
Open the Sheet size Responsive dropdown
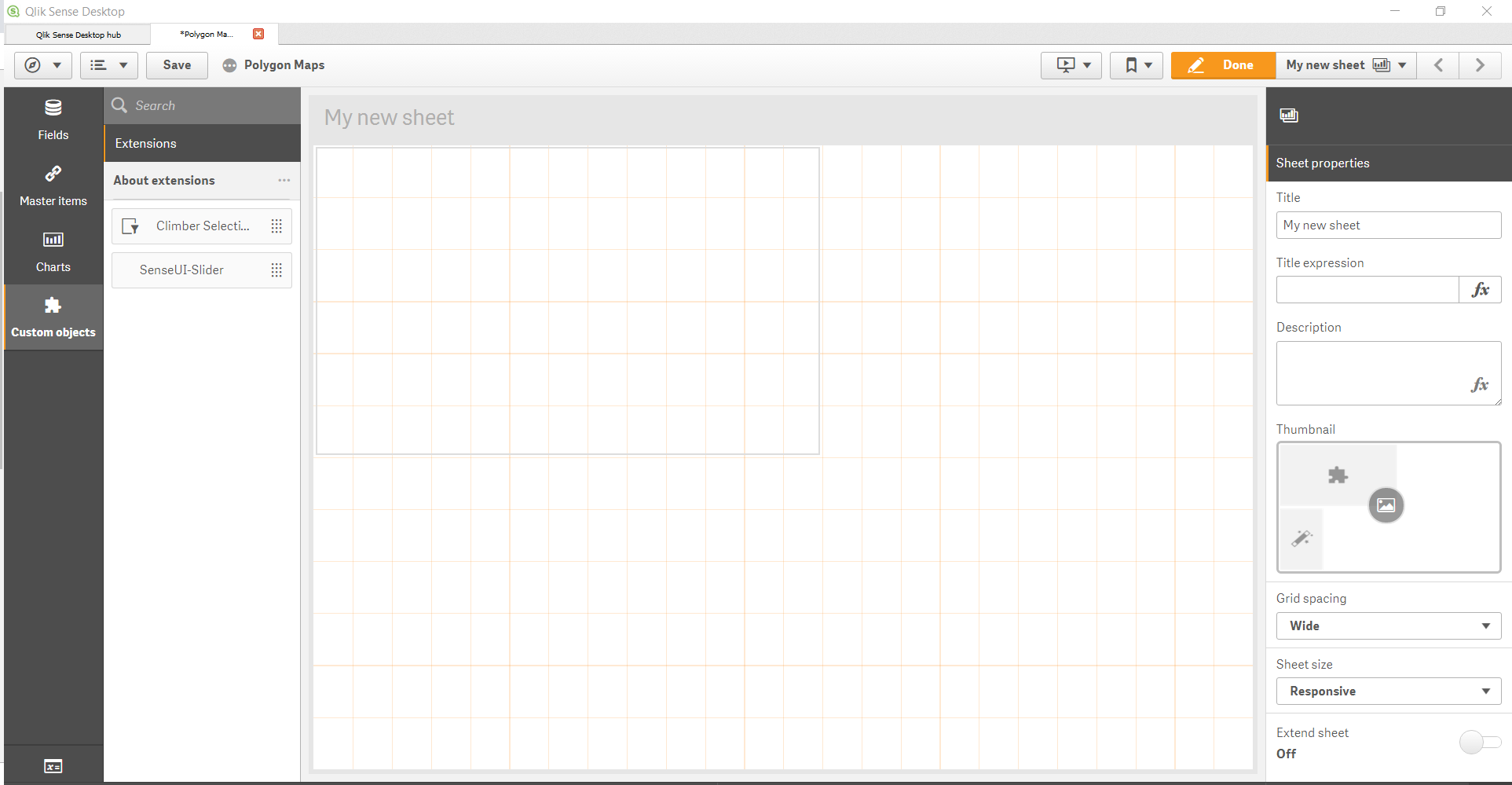tap(1388, 691)
